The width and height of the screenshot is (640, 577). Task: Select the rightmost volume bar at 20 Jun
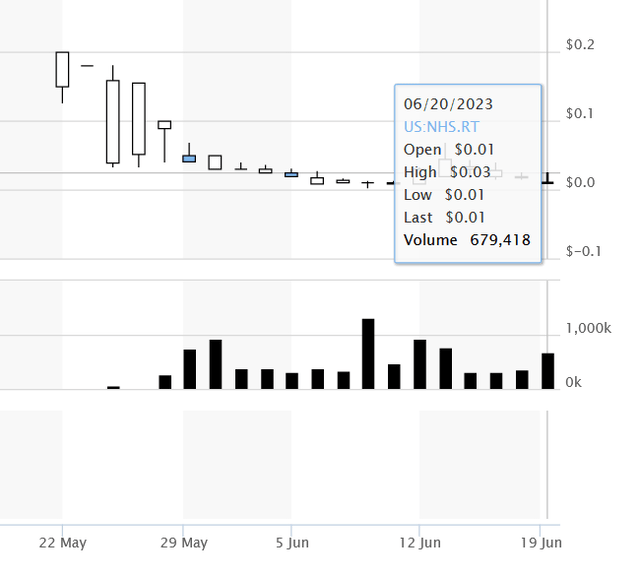pos(548,371)
